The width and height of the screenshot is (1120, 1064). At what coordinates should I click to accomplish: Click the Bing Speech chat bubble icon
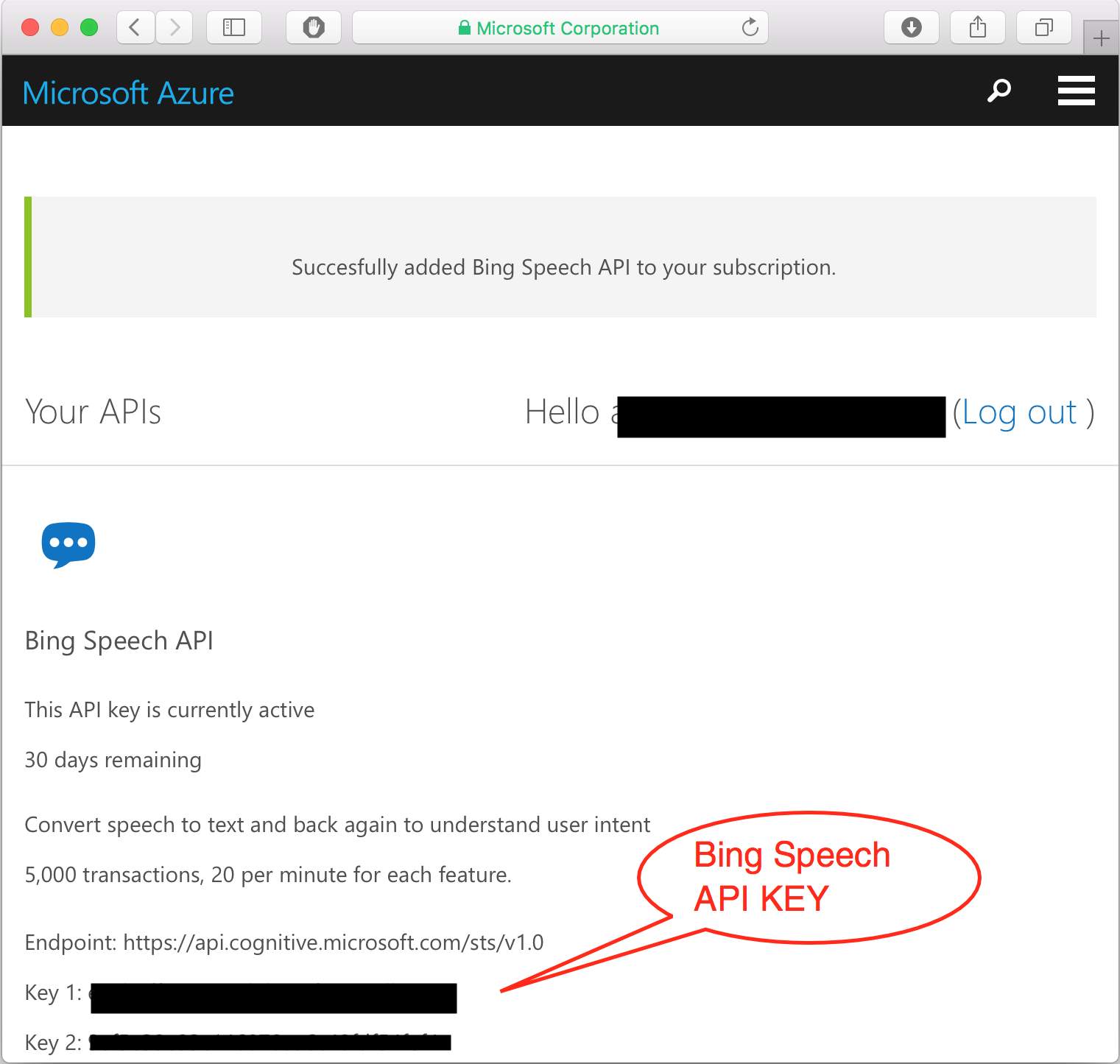pyautogui.click(x=68, y=545)
